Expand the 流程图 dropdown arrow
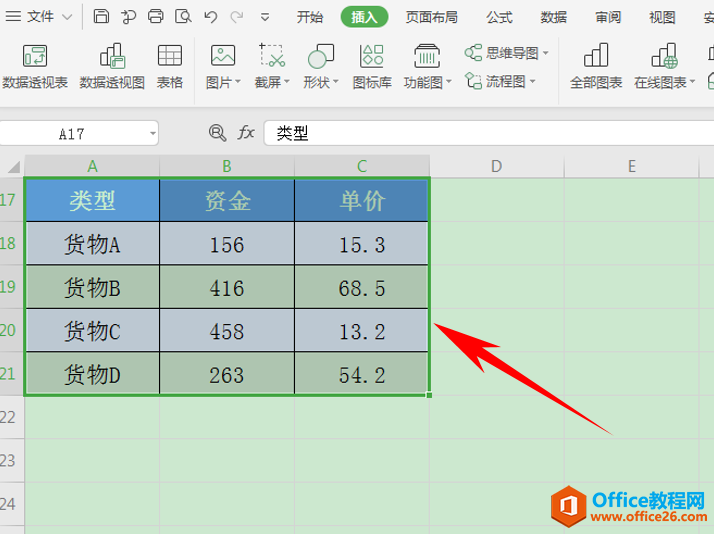The height and width of the screenshot is (534, 714). coord(532,82)
